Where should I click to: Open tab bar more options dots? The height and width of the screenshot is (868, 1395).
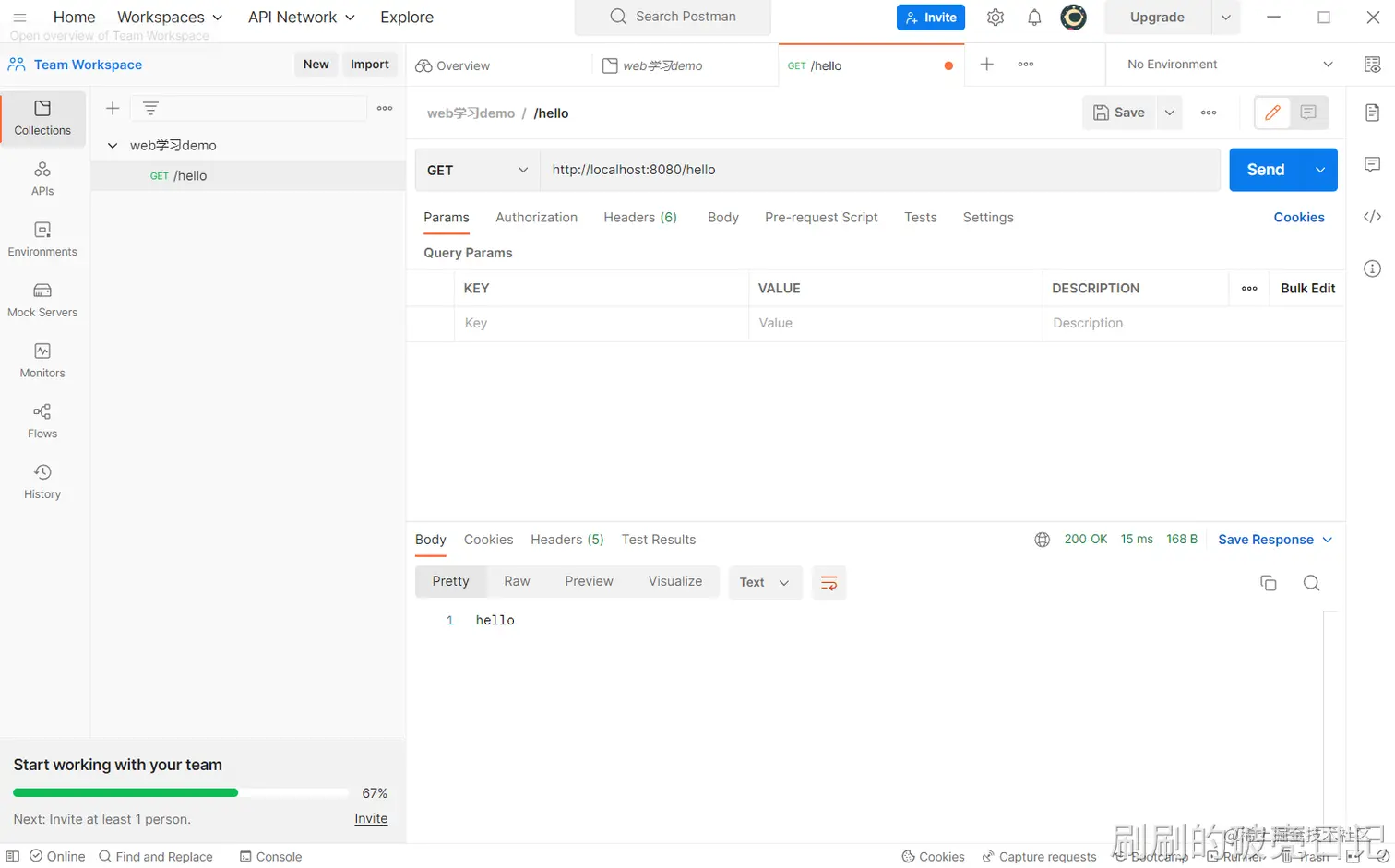pos(1026,64)
